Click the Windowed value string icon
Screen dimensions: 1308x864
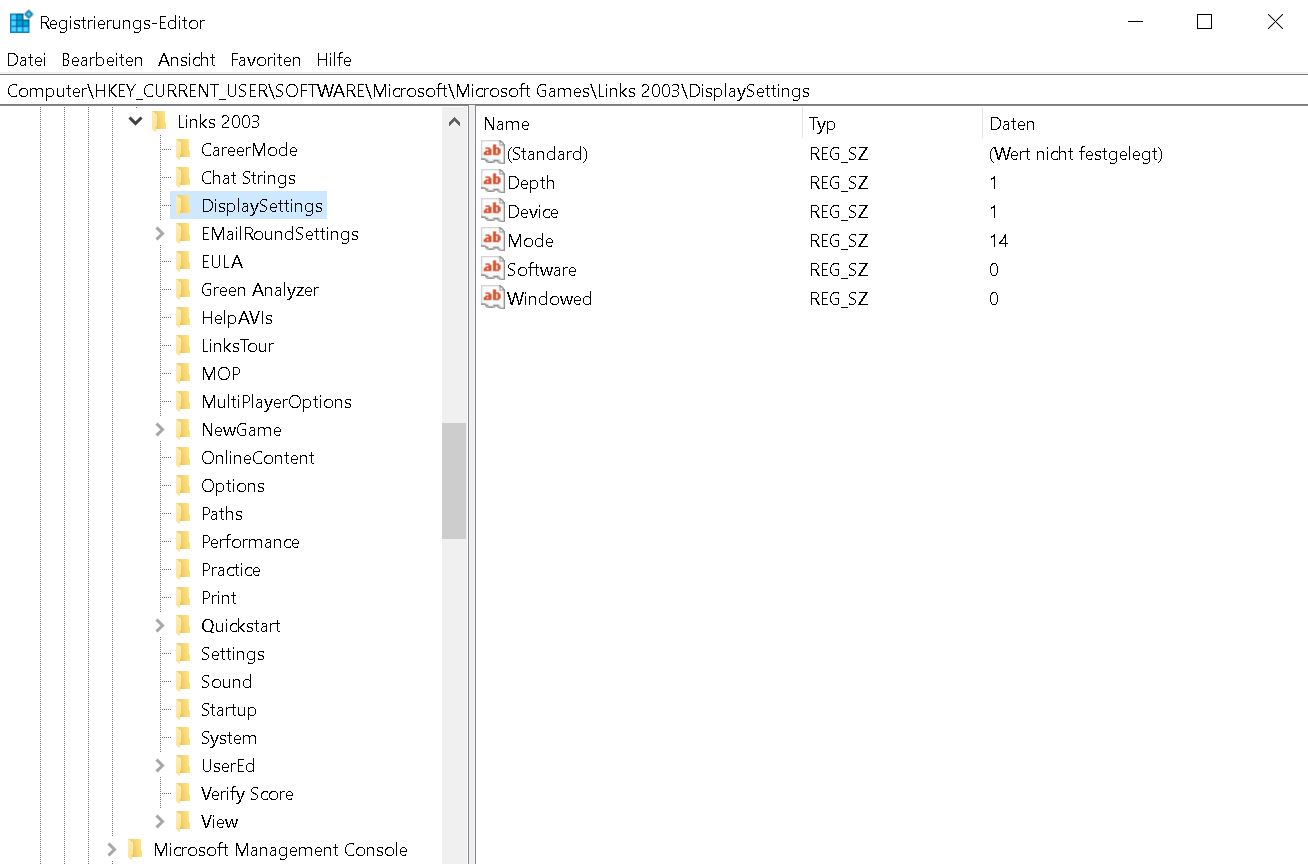pos(493,298)
